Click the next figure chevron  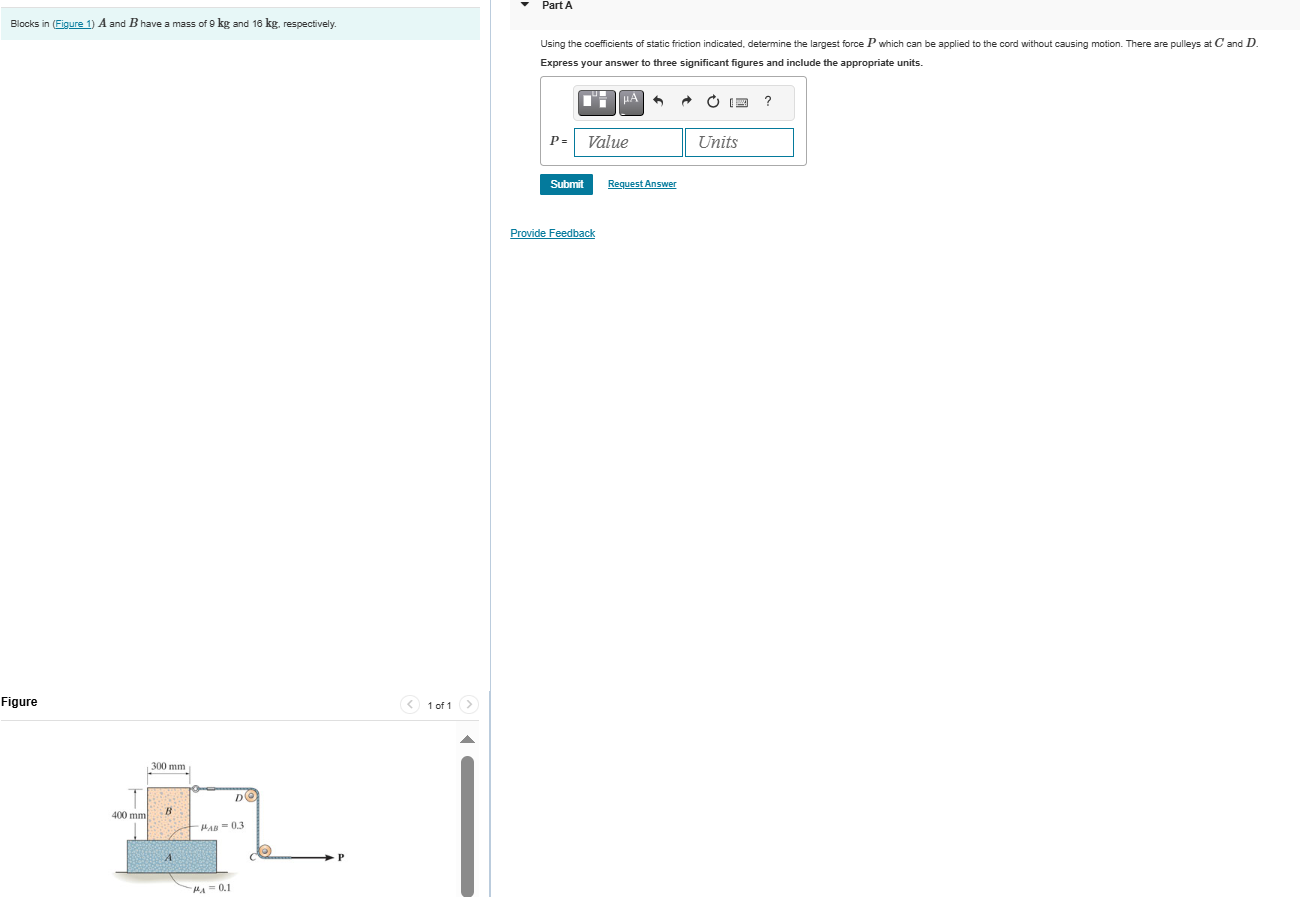pos(468,704)
